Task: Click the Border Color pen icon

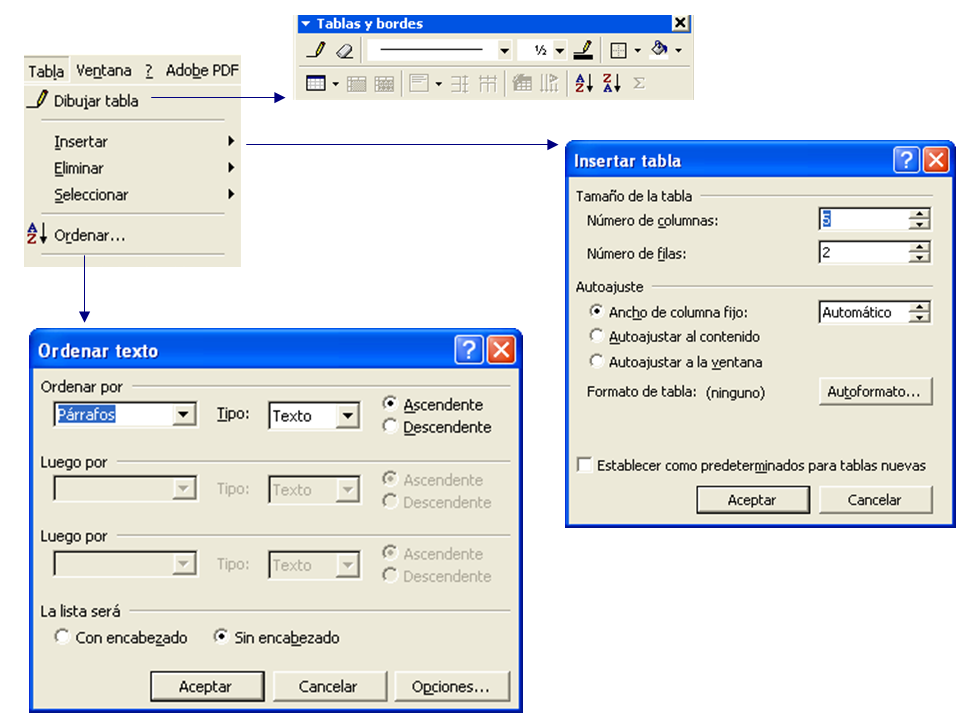Action: [x=583, y=50]
